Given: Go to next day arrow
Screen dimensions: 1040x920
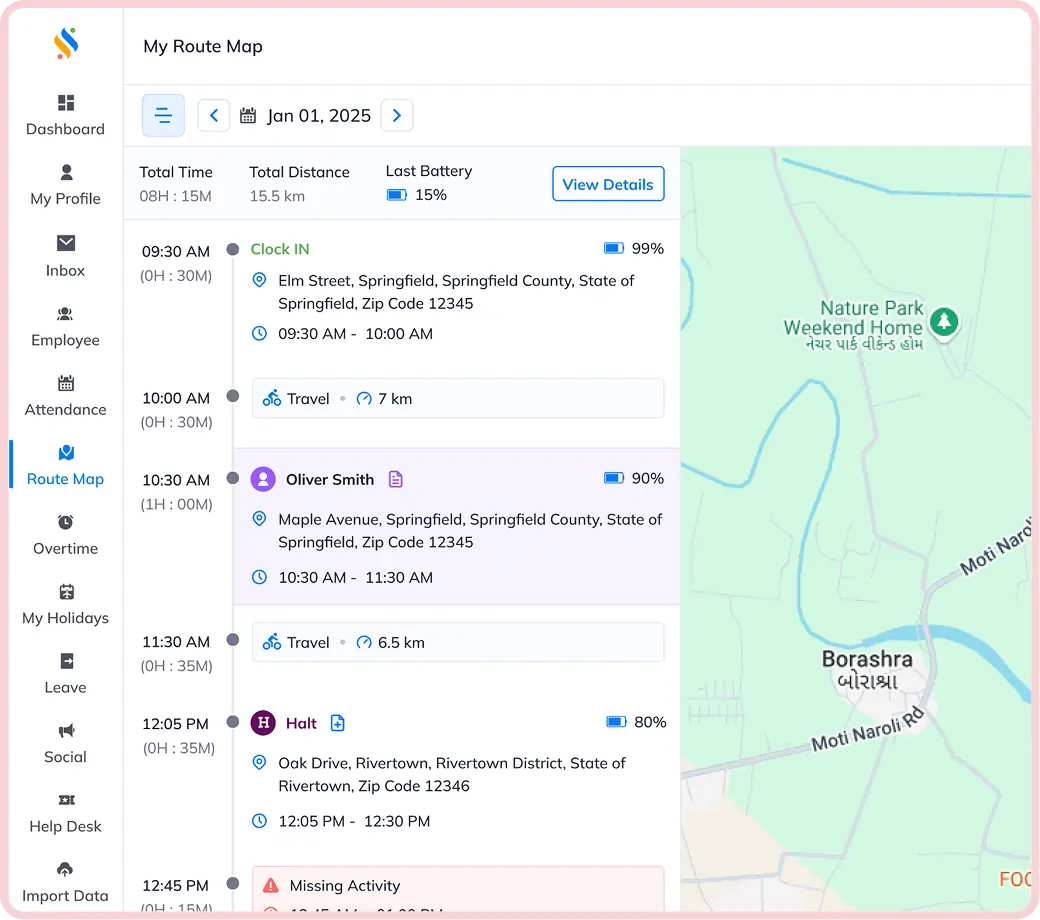Looking at the screenshot, I should click(x=397, y=115).
